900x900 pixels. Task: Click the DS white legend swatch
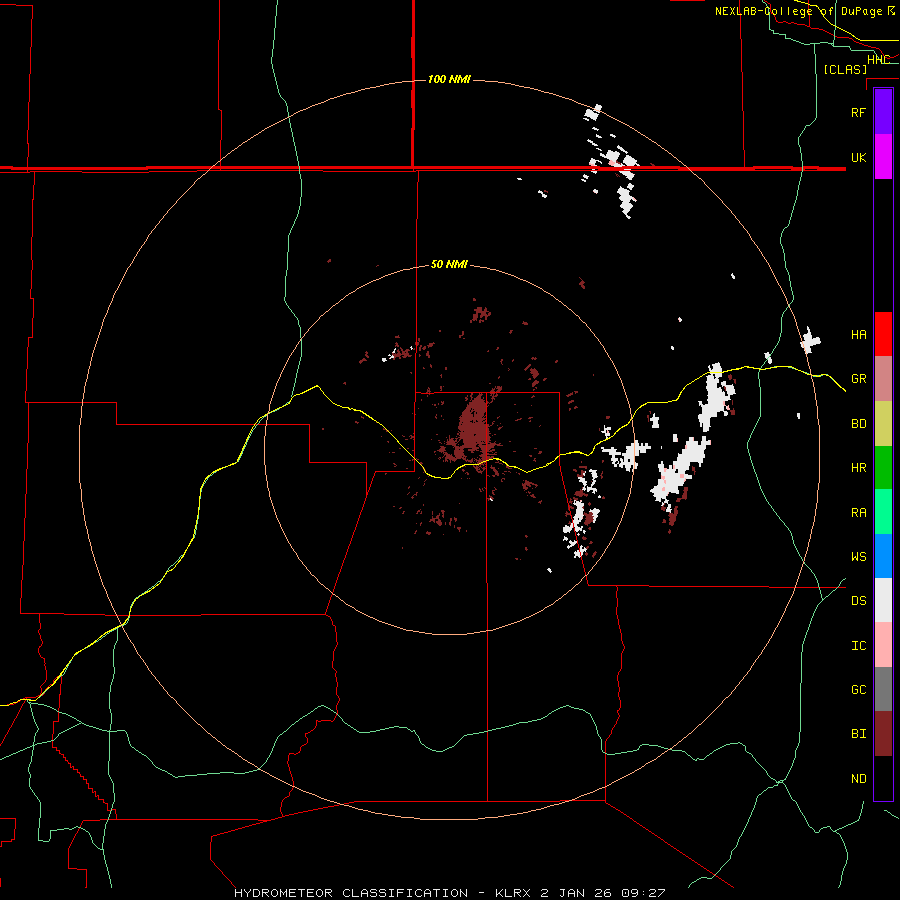tap(883, 600)
